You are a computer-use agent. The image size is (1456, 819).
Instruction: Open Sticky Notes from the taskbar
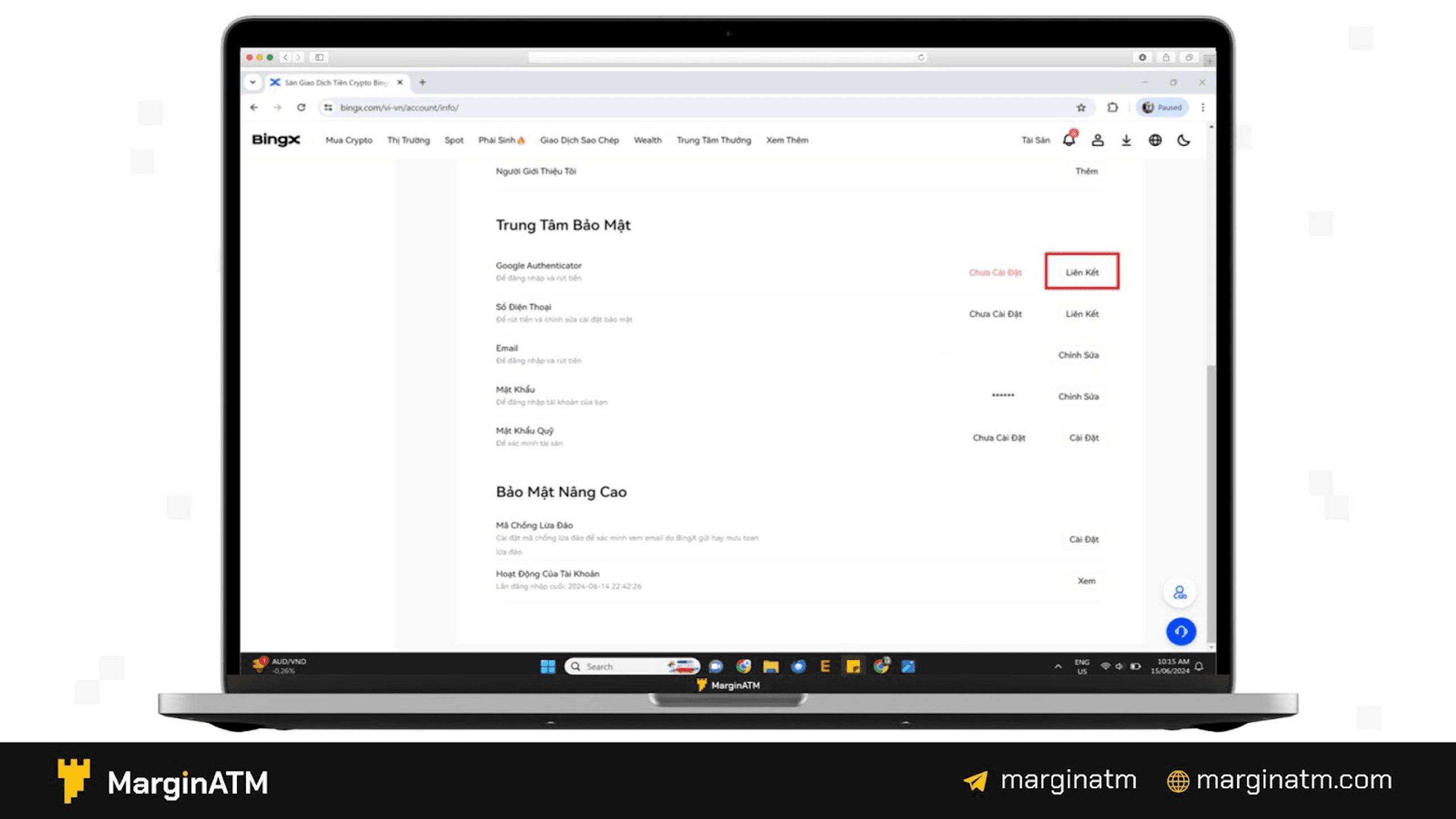tap(853, 666)
